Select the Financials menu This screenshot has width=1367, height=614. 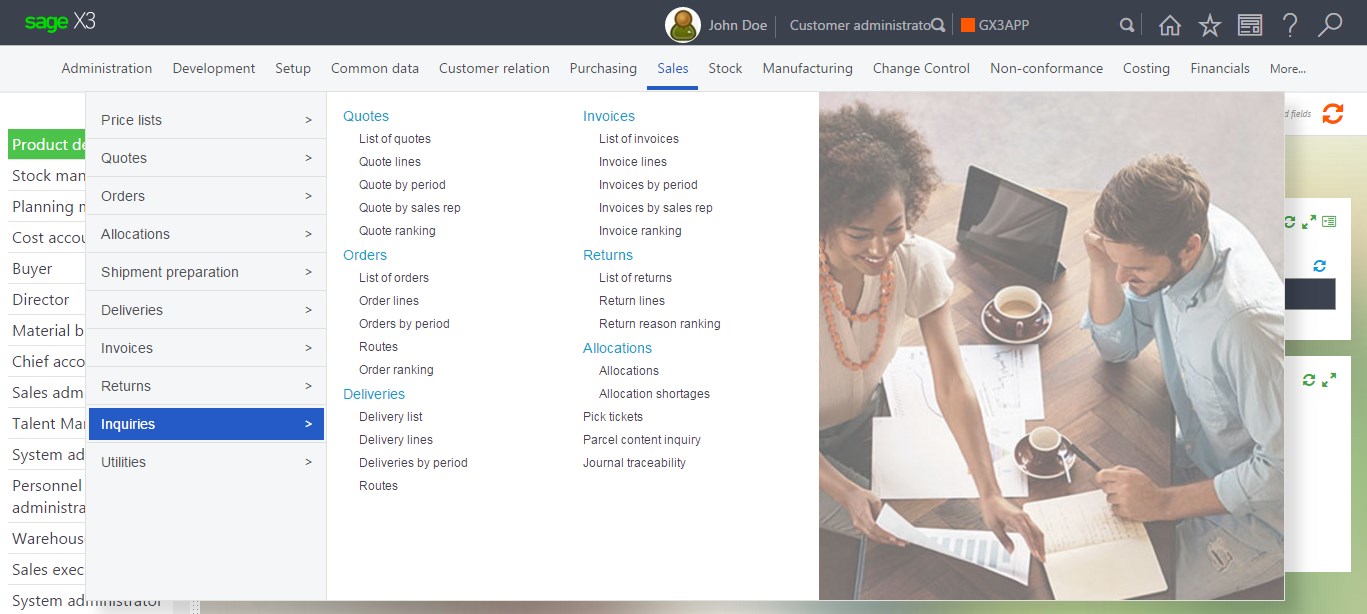(1219, 69)
